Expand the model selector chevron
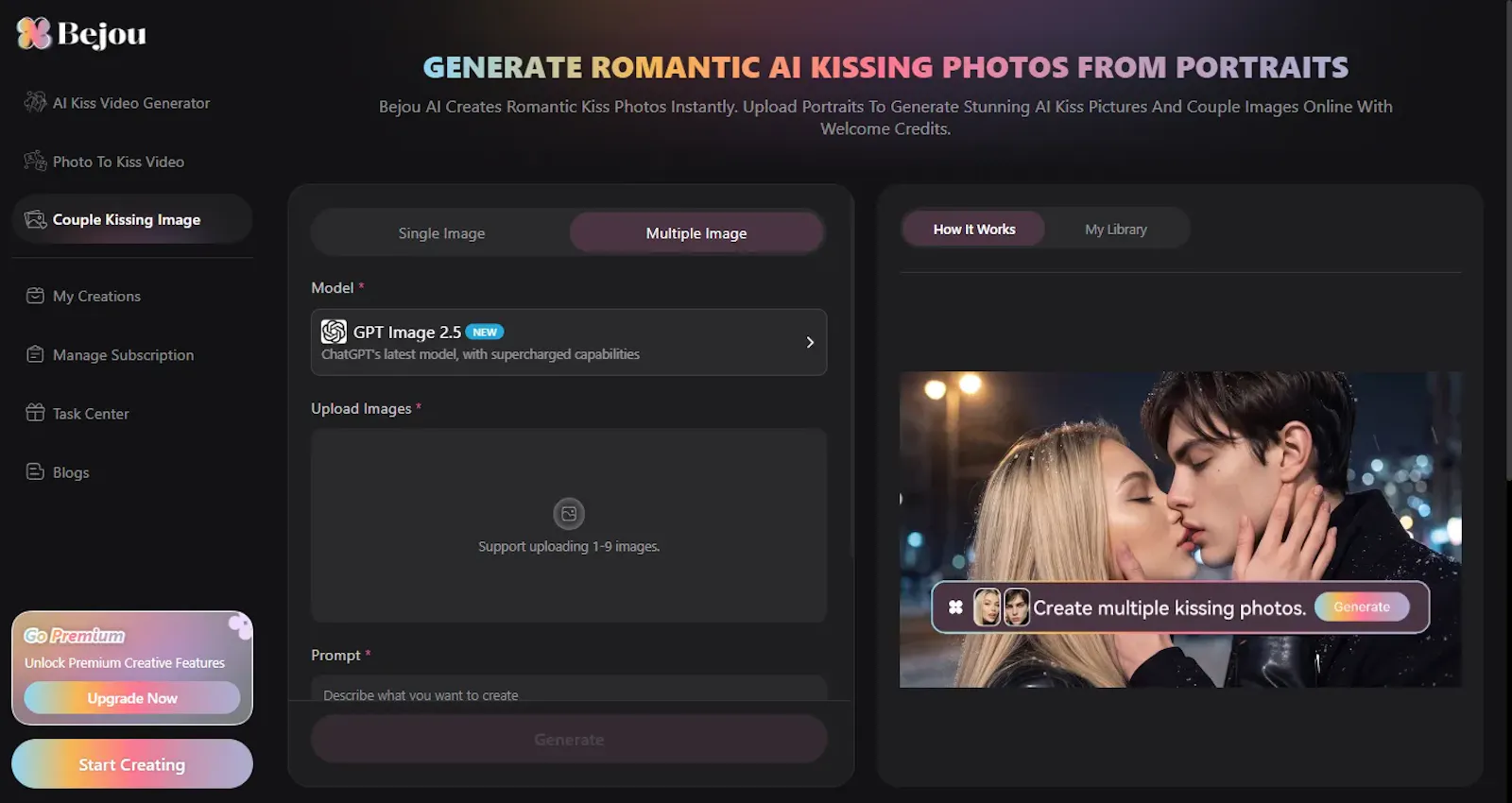This screenshot has width=1512, height=803. 810,342
